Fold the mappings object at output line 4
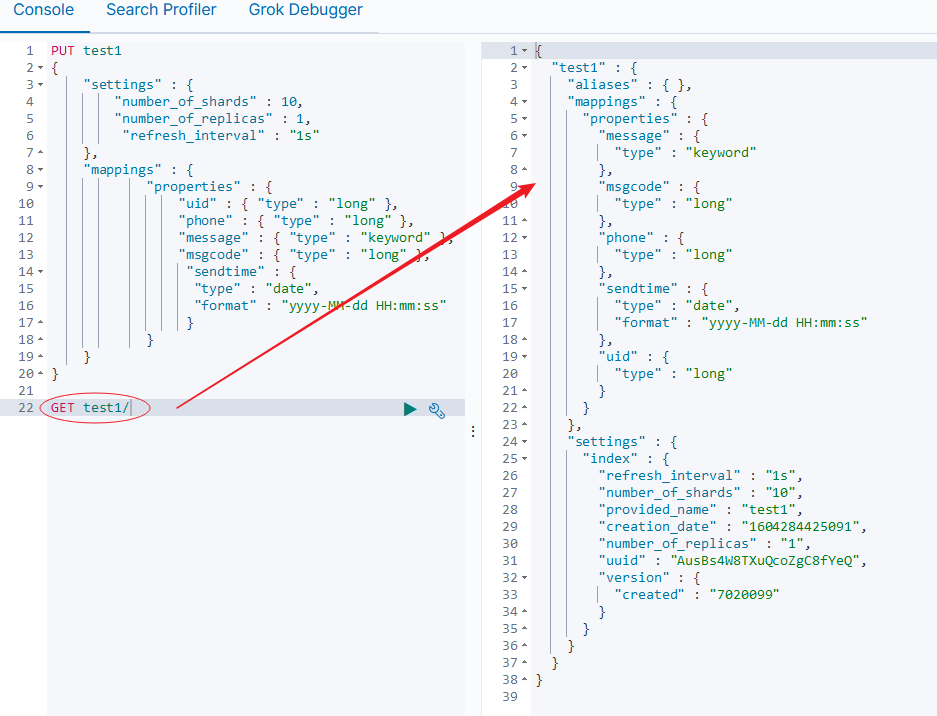 point(525,102)
